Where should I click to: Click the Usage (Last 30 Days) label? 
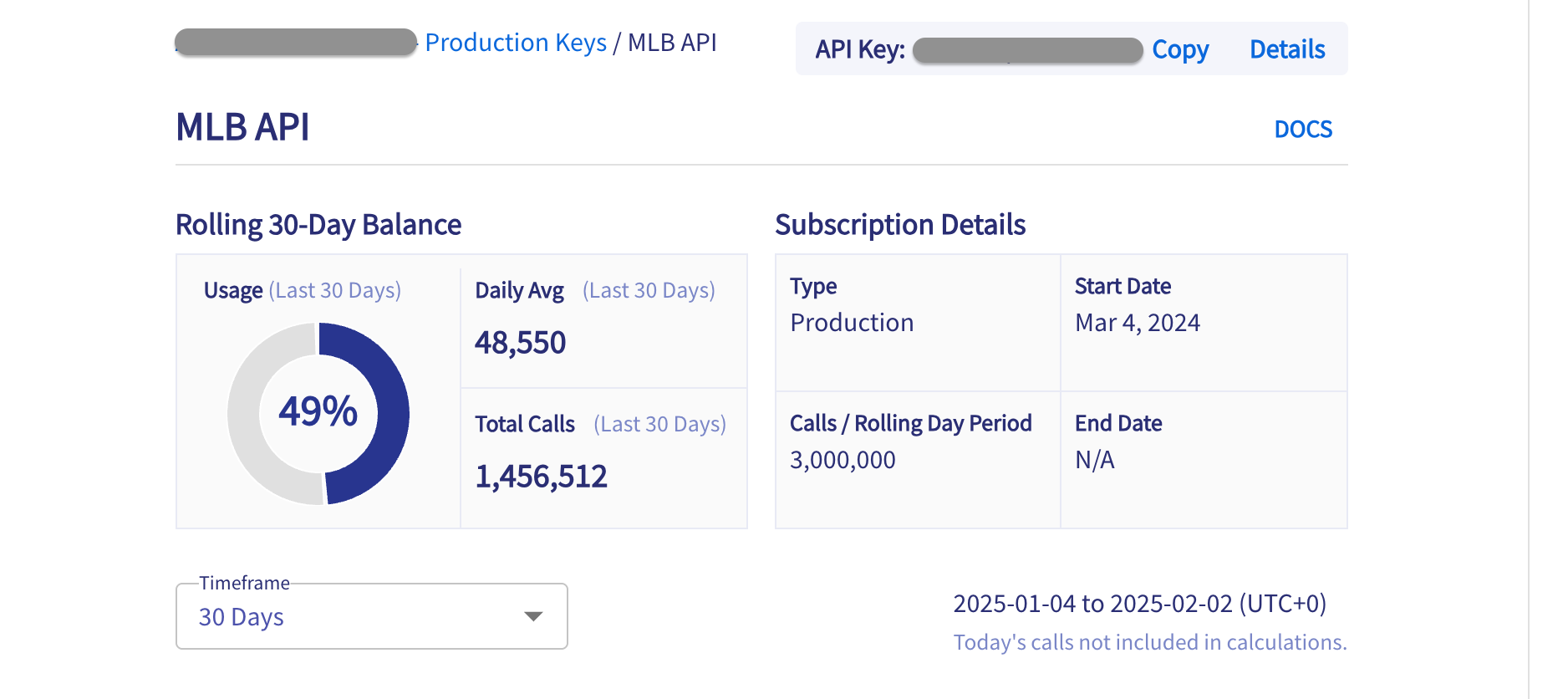(x=303, y=290)
